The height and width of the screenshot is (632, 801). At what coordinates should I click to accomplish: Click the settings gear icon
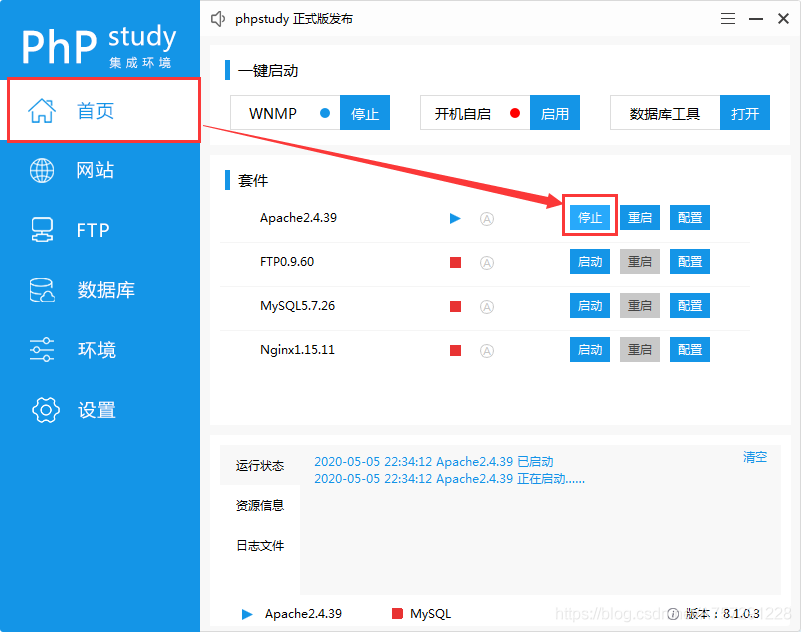pos(45,410)
